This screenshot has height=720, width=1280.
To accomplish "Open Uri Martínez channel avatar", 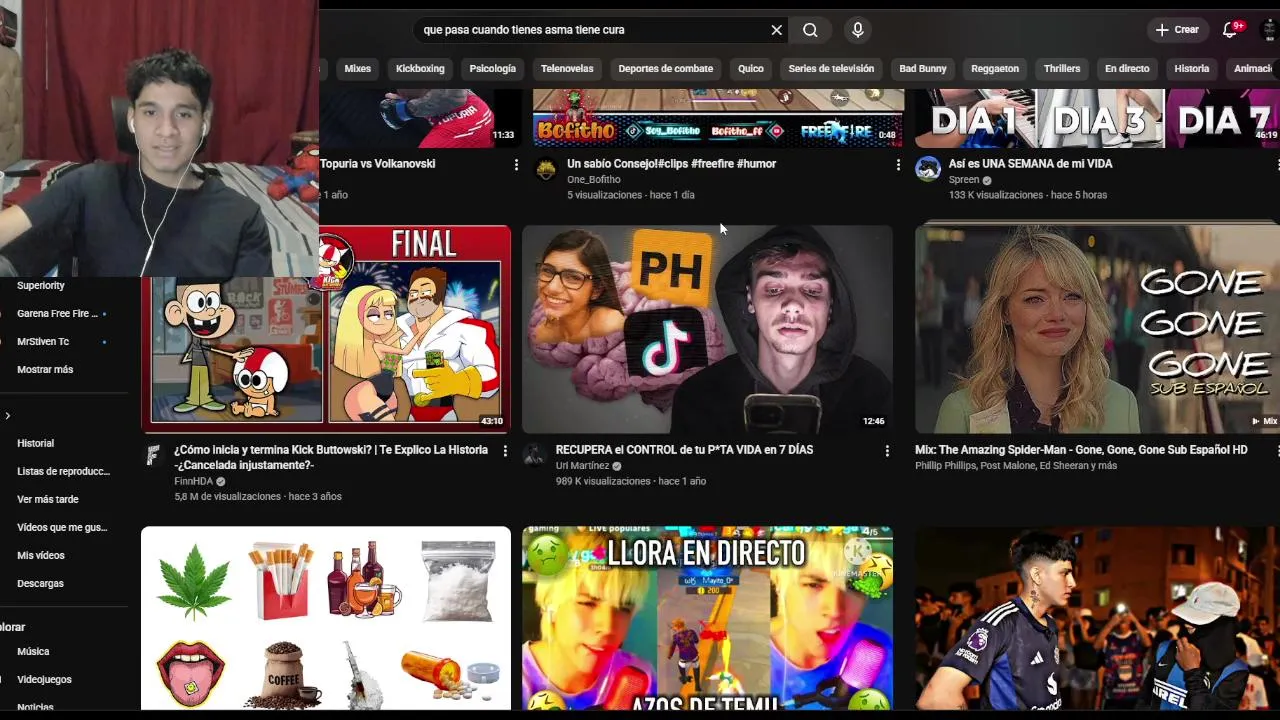I will [x=534, y=455].
